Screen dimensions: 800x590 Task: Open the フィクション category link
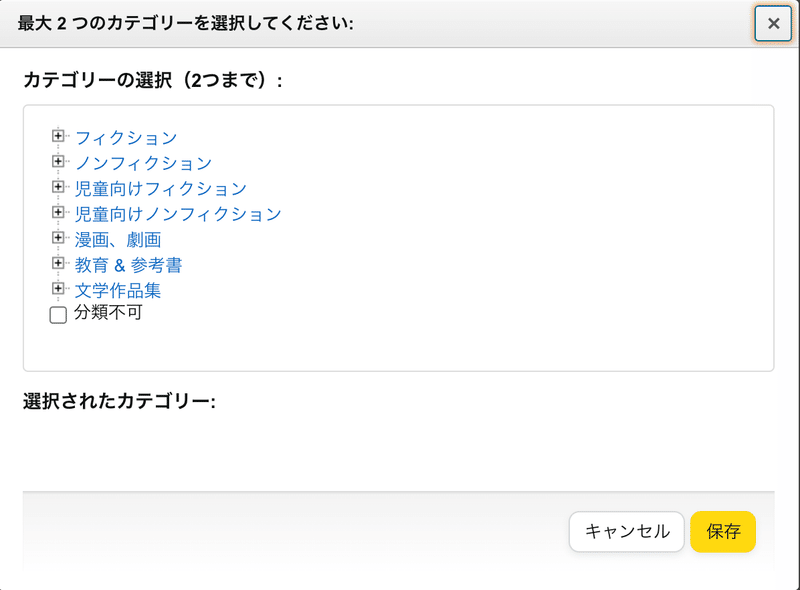(x=126, y=138)
